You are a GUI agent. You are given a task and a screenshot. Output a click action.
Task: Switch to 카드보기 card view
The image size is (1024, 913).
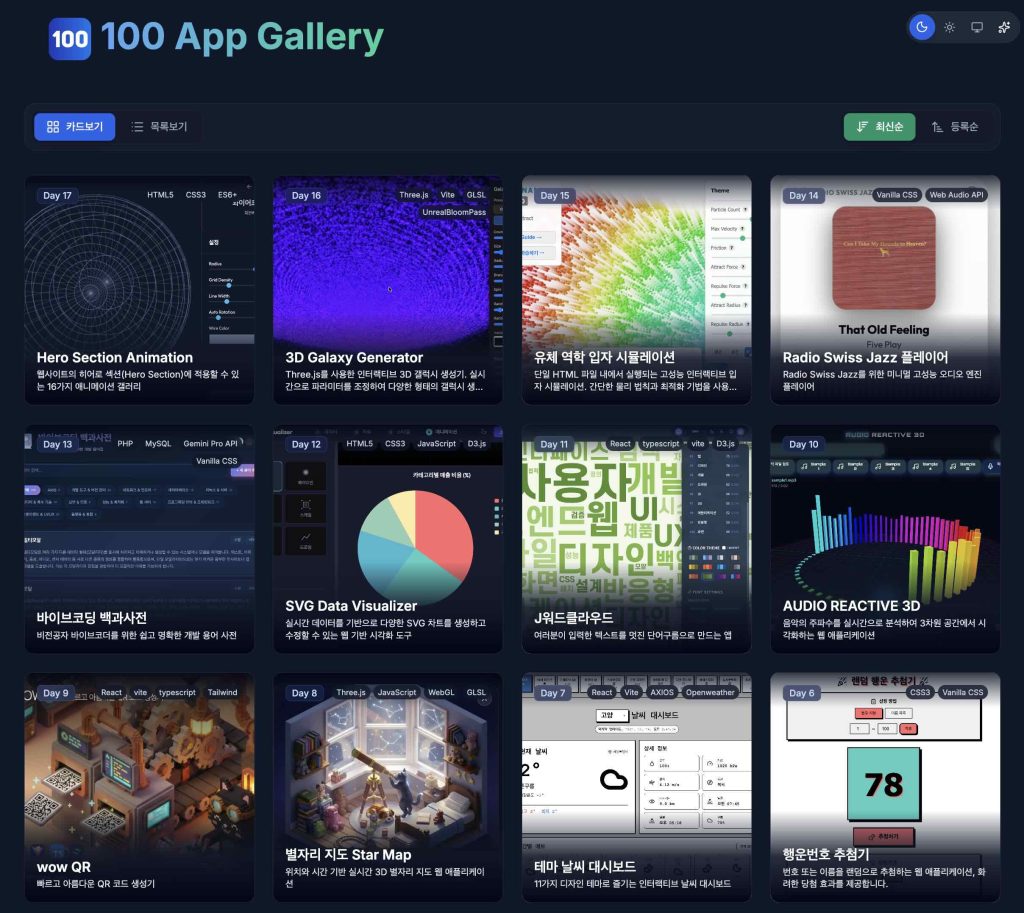tap(75, 127)
